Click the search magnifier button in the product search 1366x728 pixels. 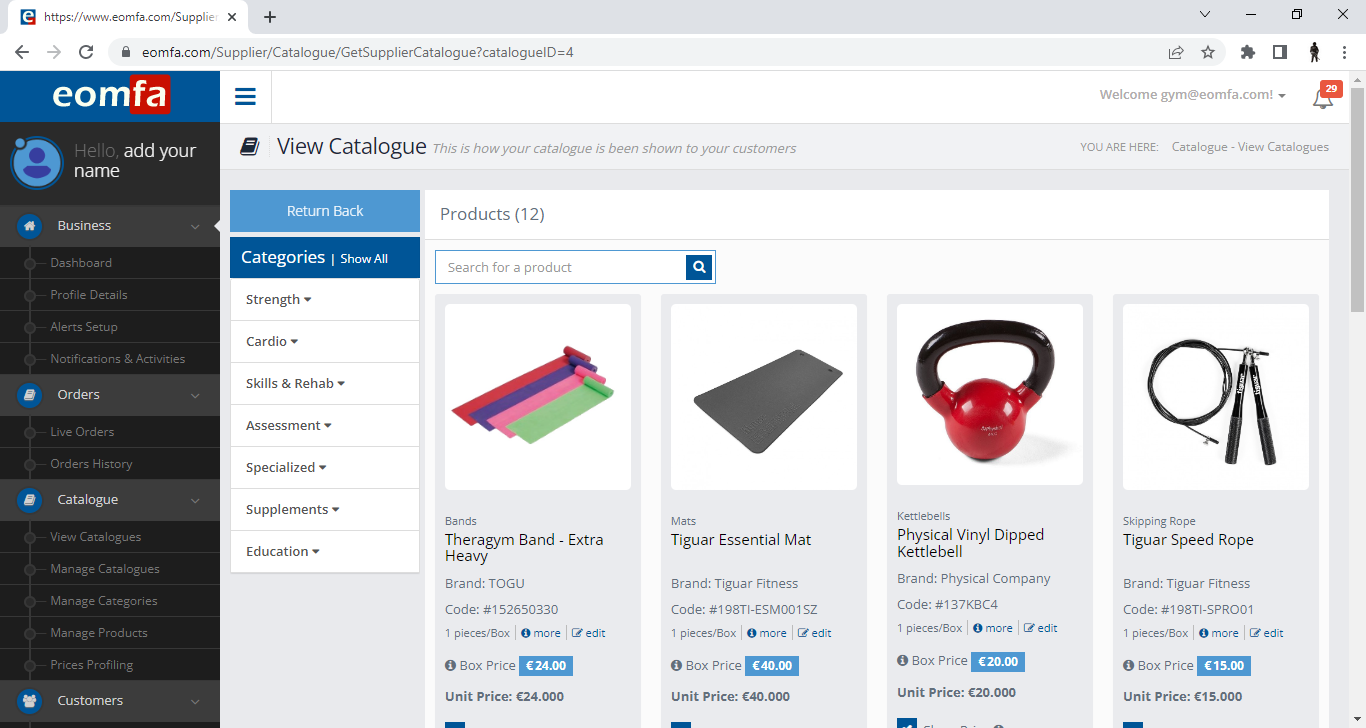[700, 267]
